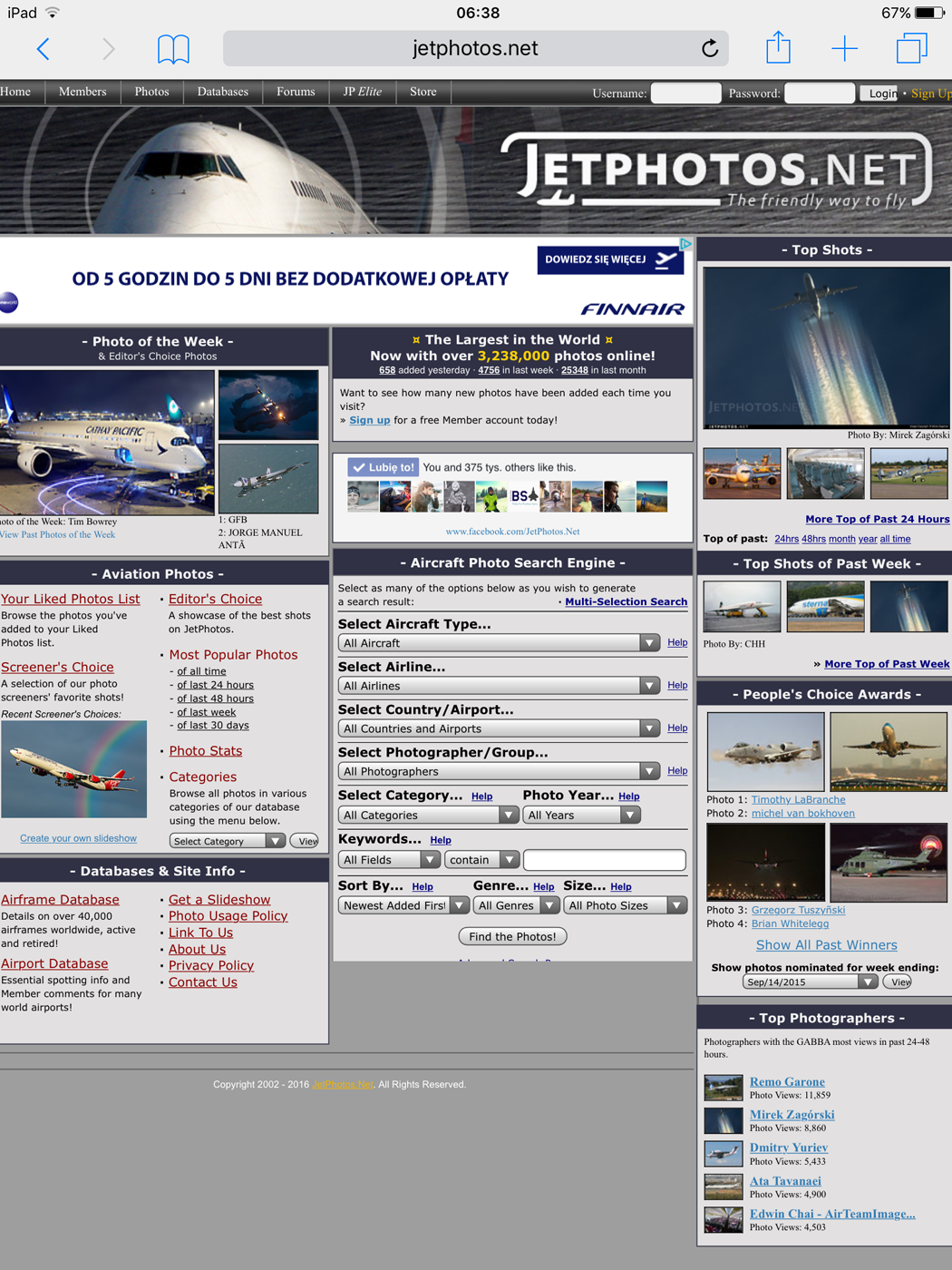952x1270 pixels.
Task: Click Show All Past Winners link
Action: click(827, 945)
